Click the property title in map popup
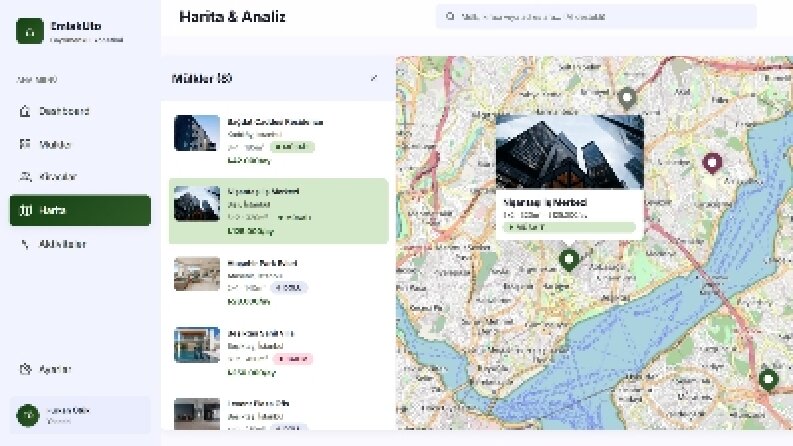 (x=545, y=202)
